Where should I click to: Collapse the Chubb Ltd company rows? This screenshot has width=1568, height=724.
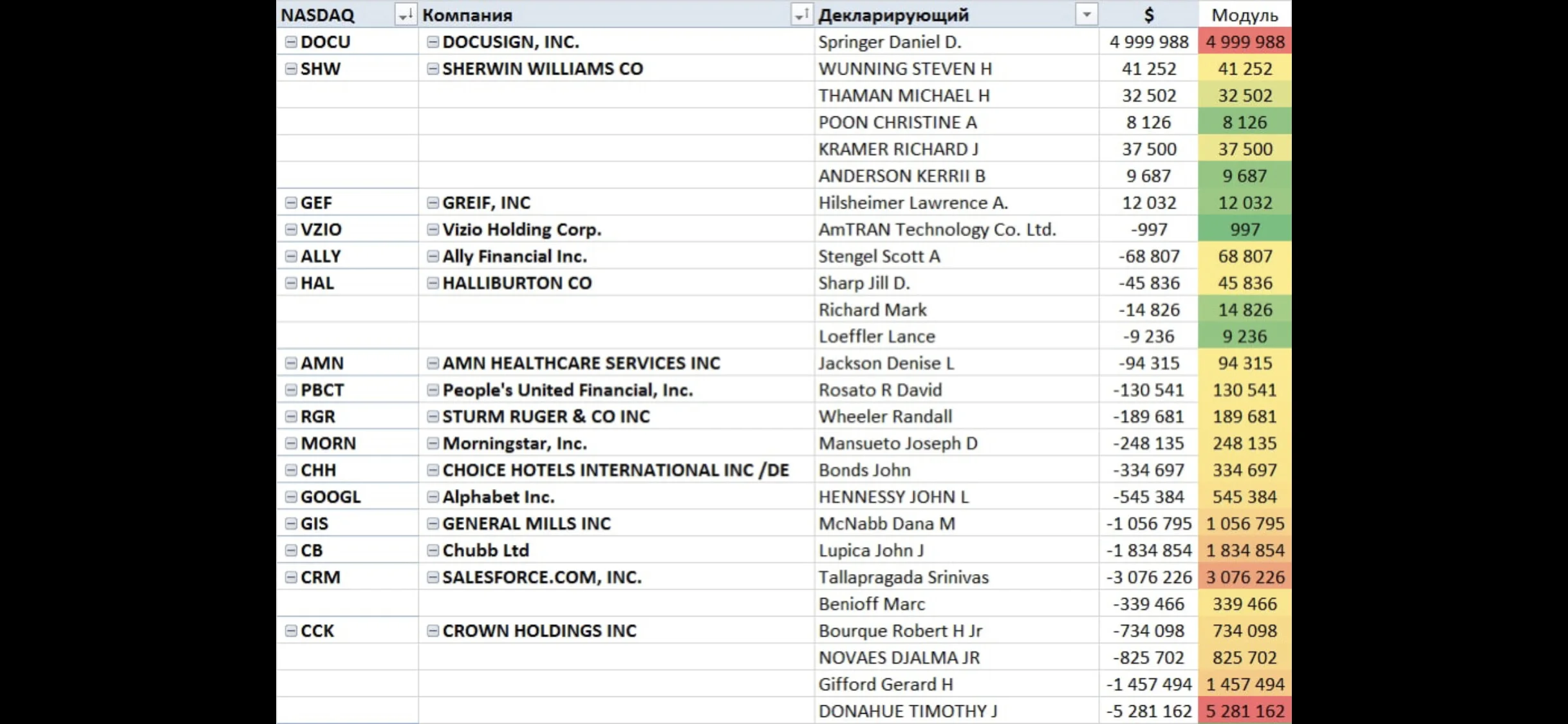433,551
